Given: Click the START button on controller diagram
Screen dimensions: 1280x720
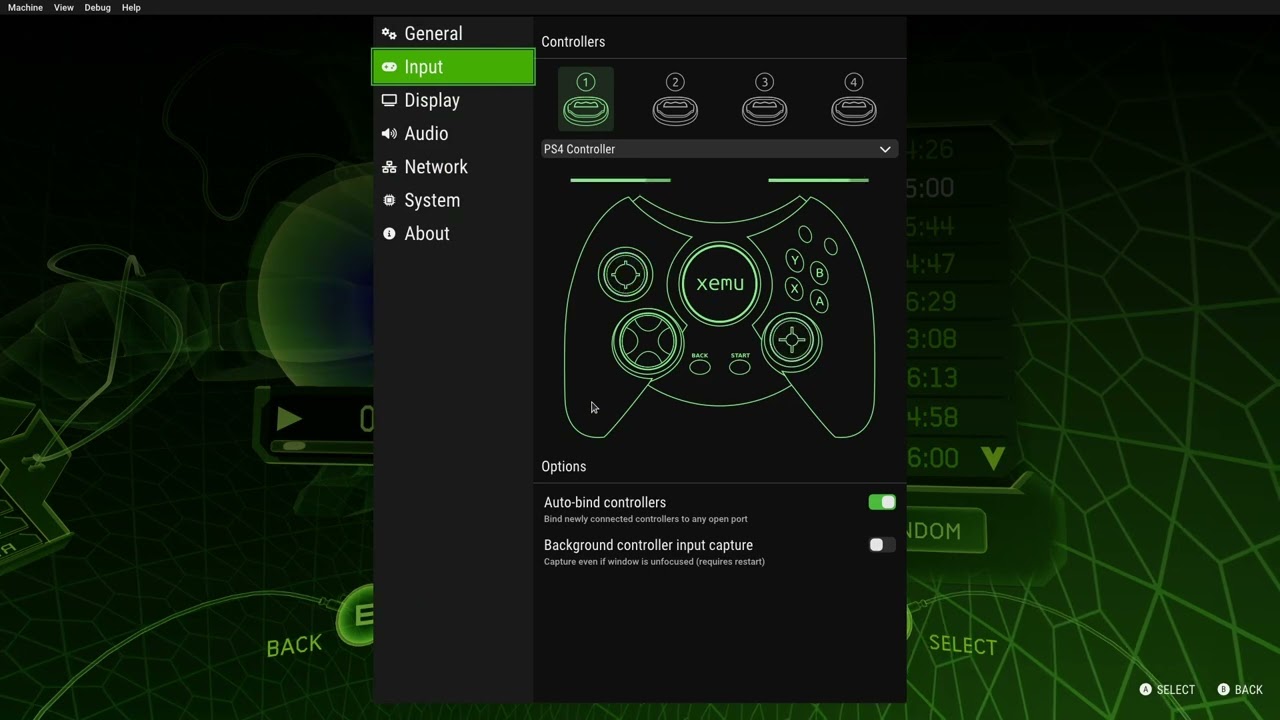Looking at the screenshot, I should point(740,367).
